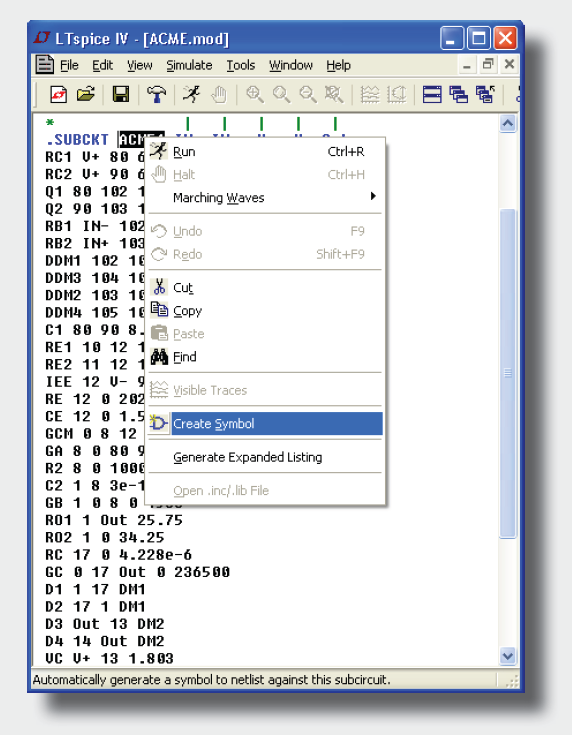
Task: Click the vertical scrollbar thumb
Action: coord(508,374)
